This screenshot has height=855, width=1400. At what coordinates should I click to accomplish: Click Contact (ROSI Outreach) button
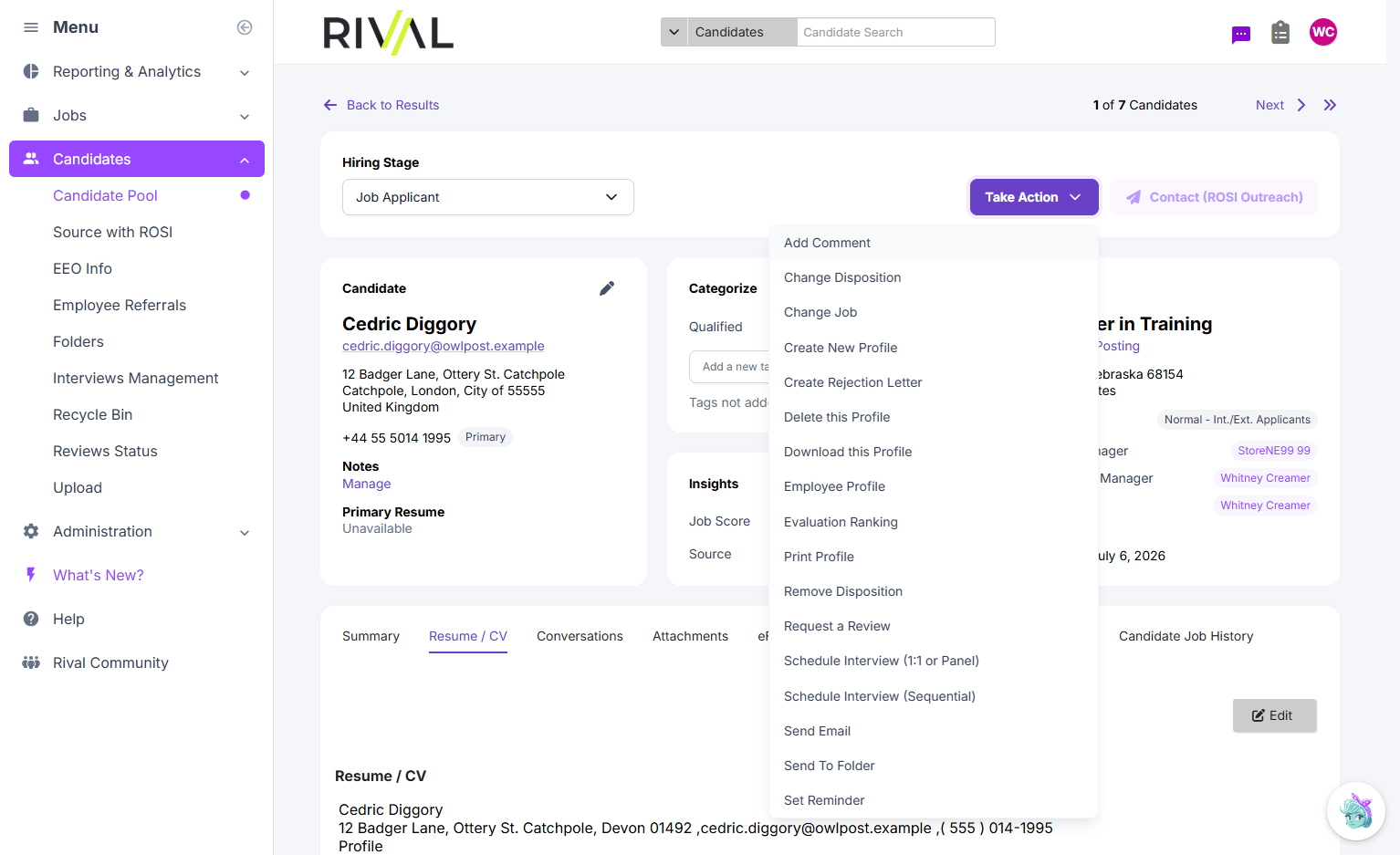coord(1214,197)
